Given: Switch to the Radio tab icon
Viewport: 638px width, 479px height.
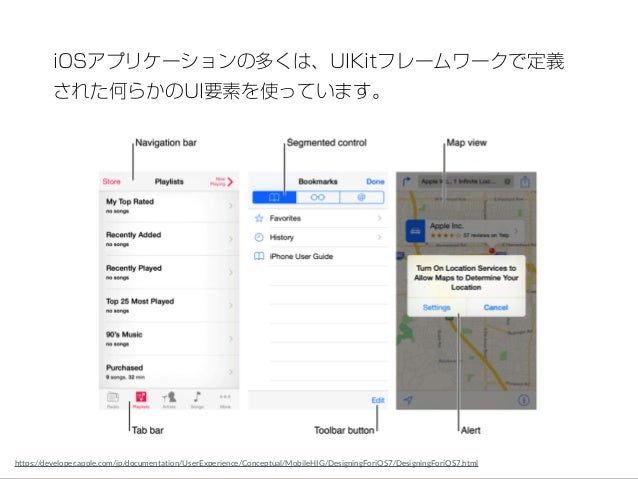Looking at the screenshot, I should (113, 399).
